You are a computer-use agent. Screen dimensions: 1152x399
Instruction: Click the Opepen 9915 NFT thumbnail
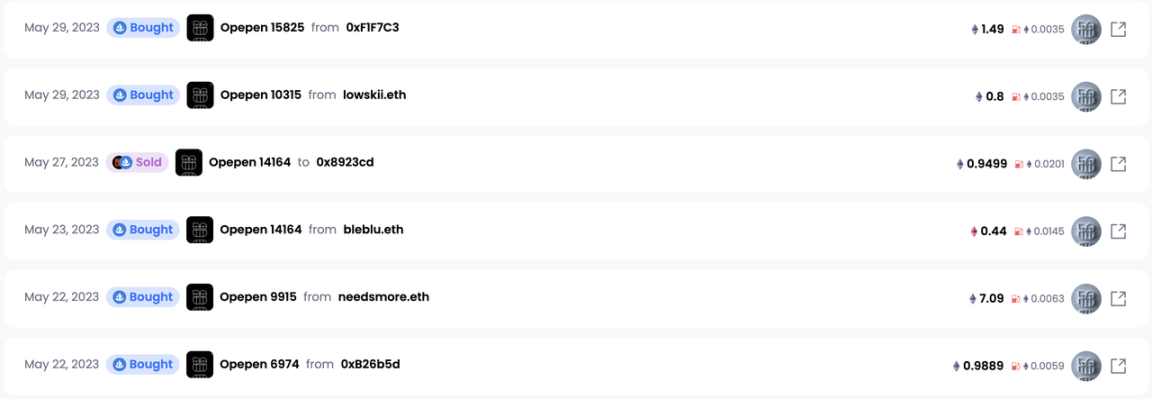click(200, 298)
